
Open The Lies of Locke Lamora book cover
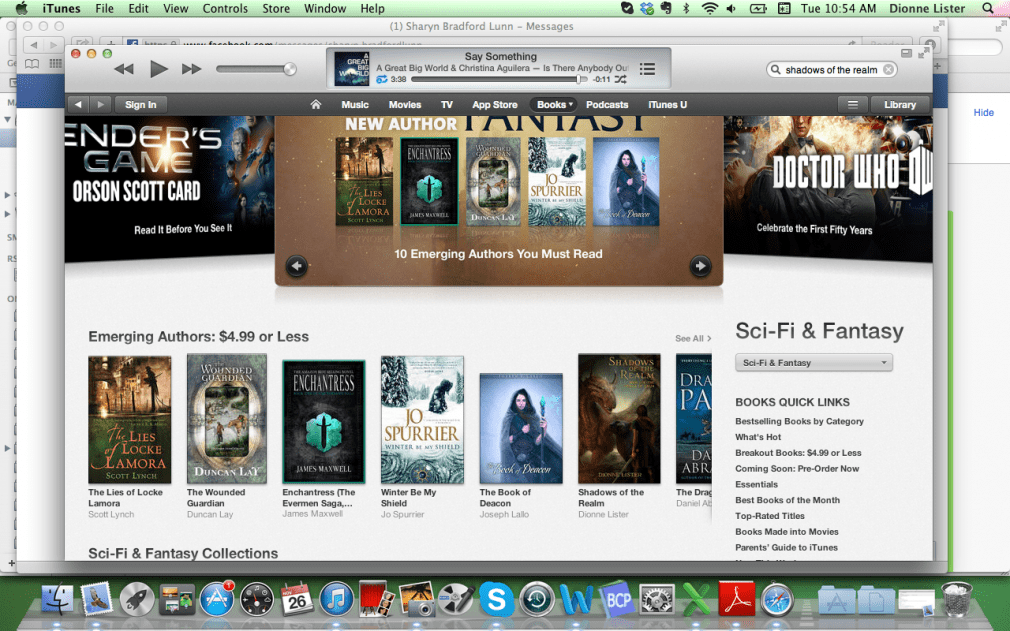[x=129, y=419]
